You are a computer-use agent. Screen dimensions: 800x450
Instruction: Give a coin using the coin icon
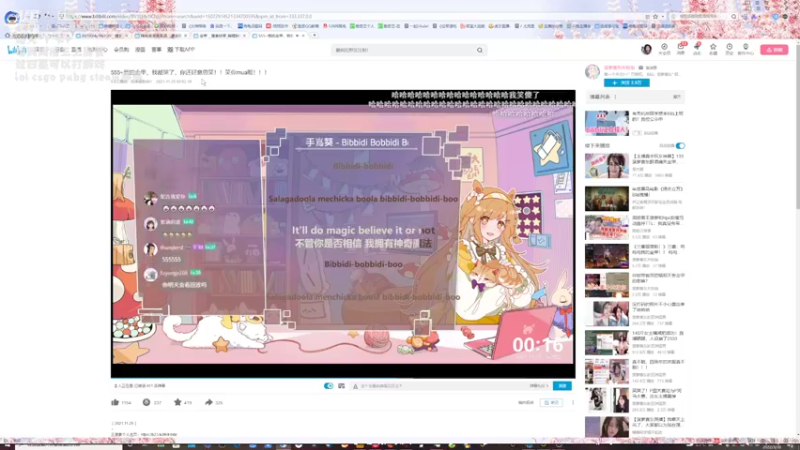pos(146,402)
